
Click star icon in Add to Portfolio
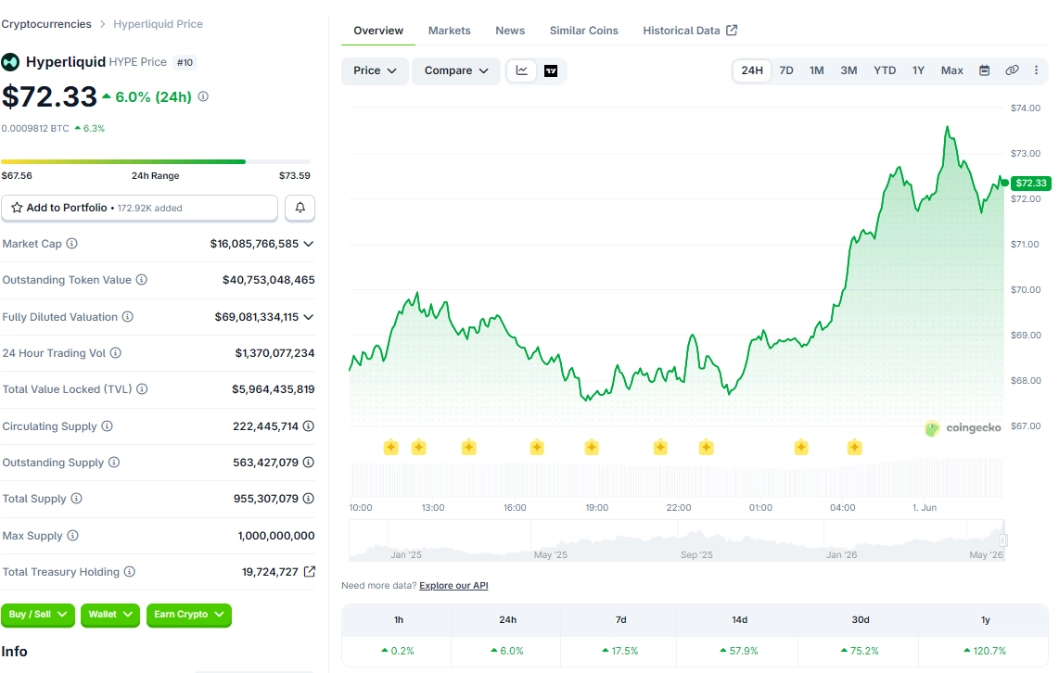tap(17, 207)
